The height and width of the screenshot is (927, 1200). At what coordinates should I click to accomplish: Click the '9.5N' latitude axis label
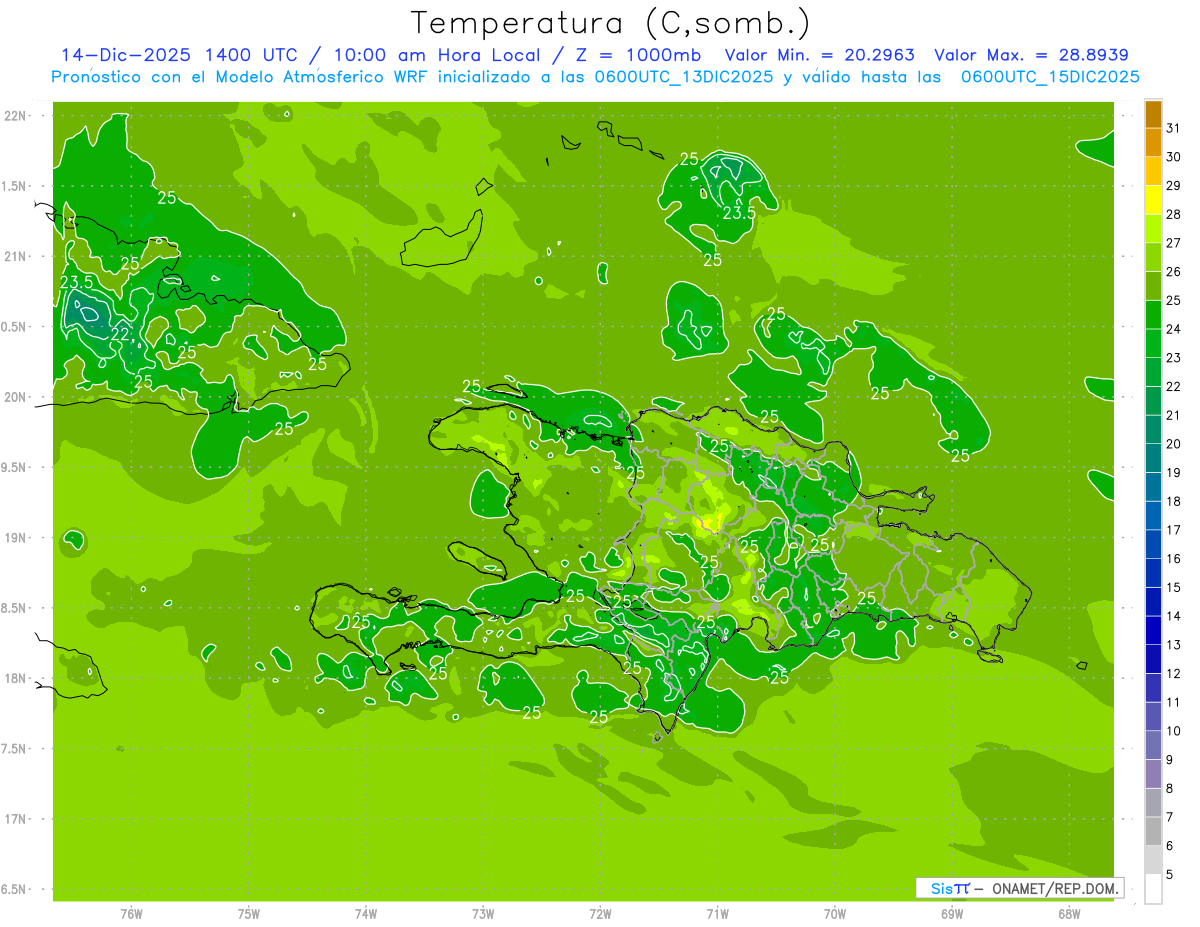pyautogui.click(x=15, y=467)
